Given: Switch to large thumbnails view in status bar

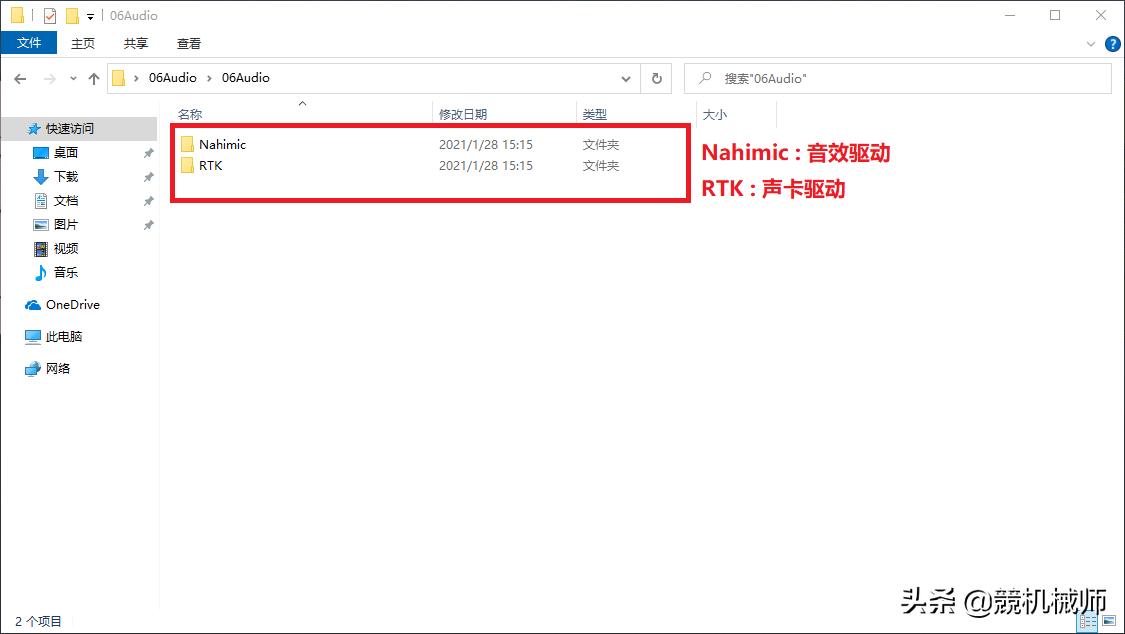Looking at the screenshot, I should coord(1108,620).
